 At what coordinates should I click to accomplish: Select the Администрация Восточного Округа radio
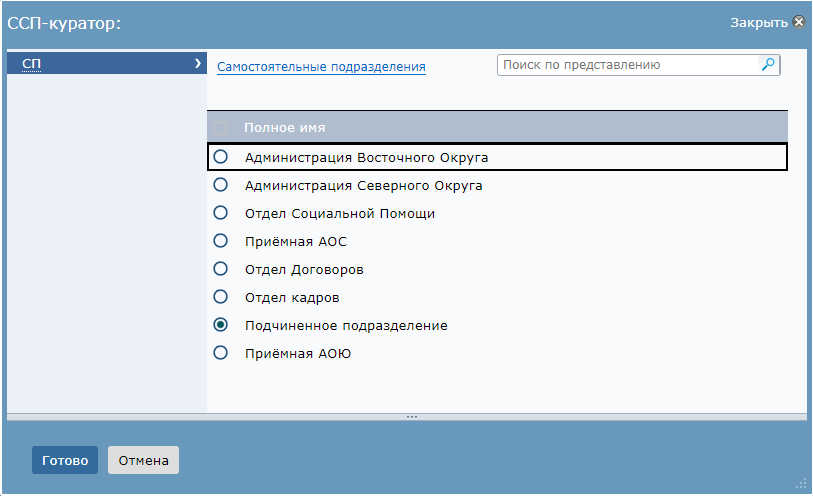pyautogui.click(x=220, y=157)
